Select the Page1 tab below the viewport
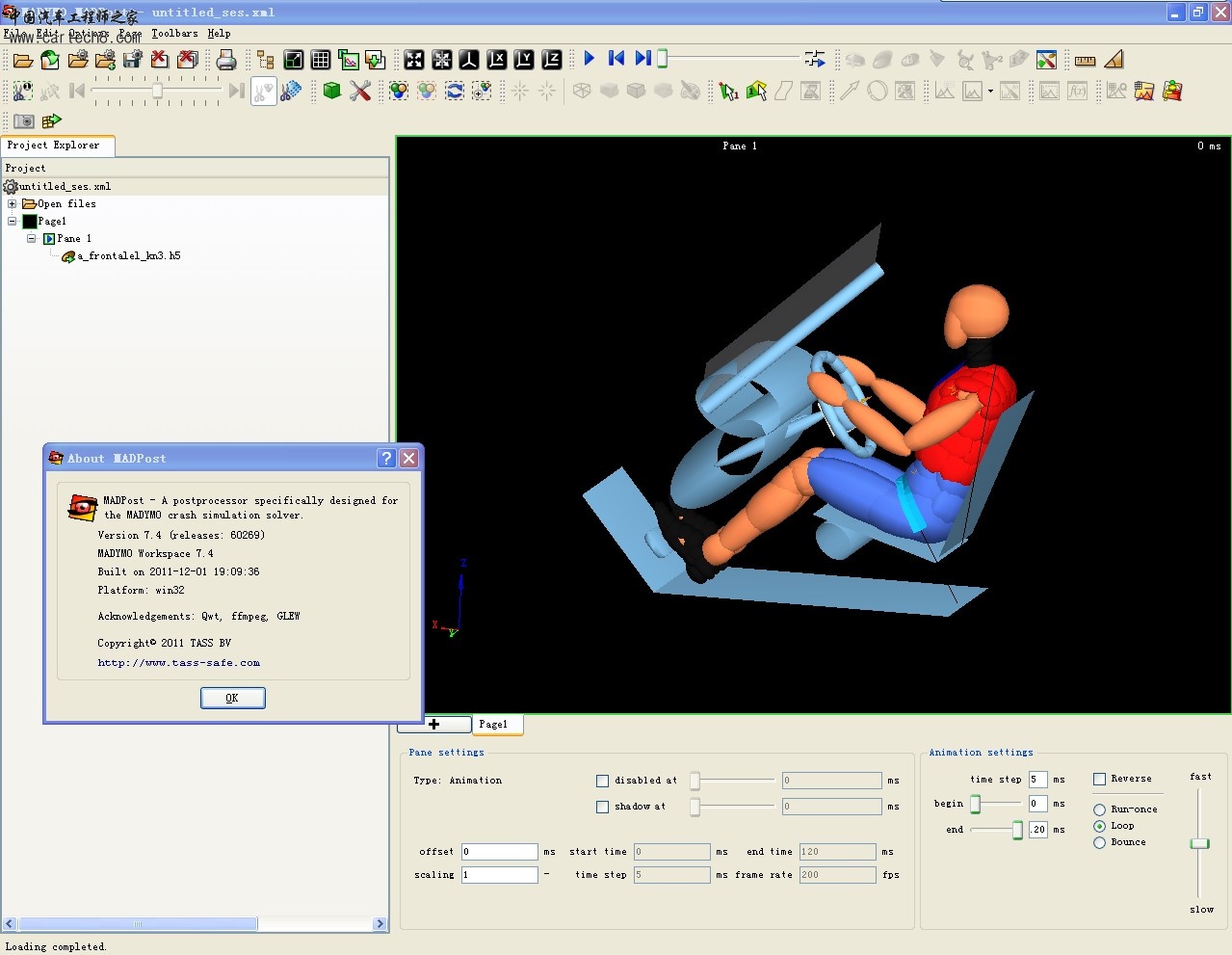Image resolution: width=1232 pixels, height=955 pixels. [x=497, y=725]
